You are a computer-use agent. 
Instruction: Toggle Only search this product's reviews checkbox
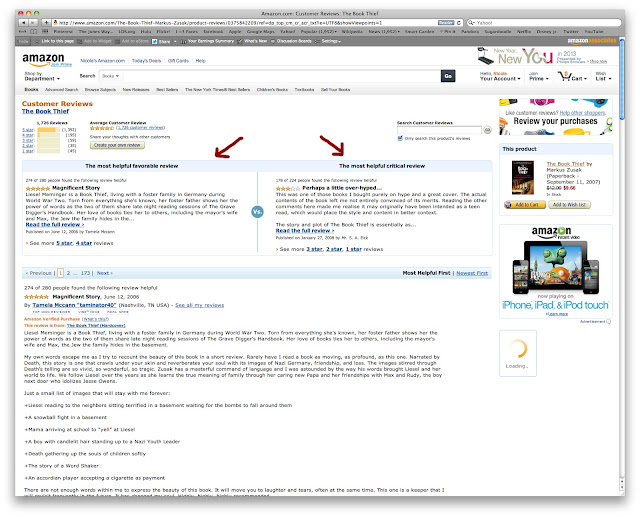tap(400, 138)
